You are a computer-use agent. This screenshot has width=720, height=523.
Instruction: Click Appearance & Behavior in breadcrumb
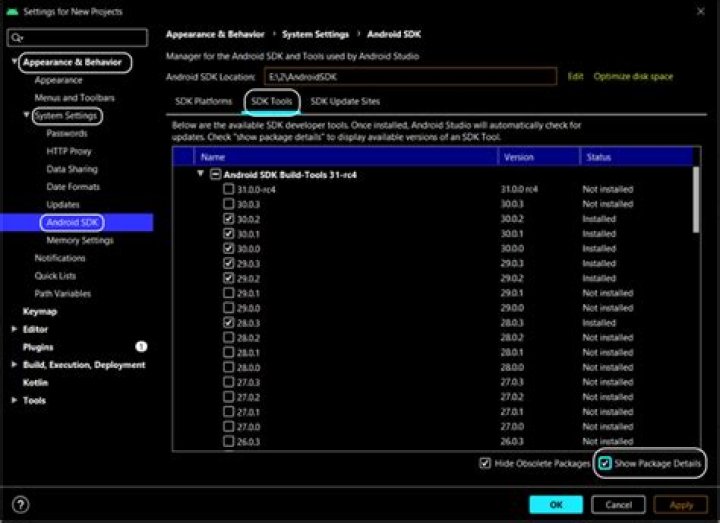point(215,34)
